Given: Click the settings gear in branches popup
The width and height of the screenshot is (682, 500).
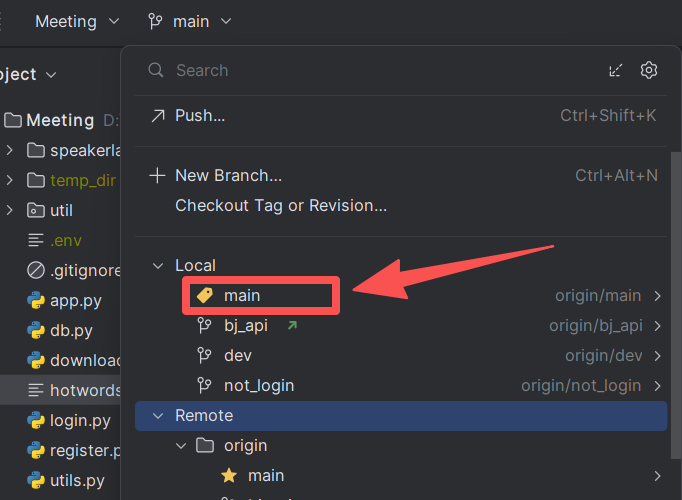Looking at the screenshot, I should coord(649,70).
